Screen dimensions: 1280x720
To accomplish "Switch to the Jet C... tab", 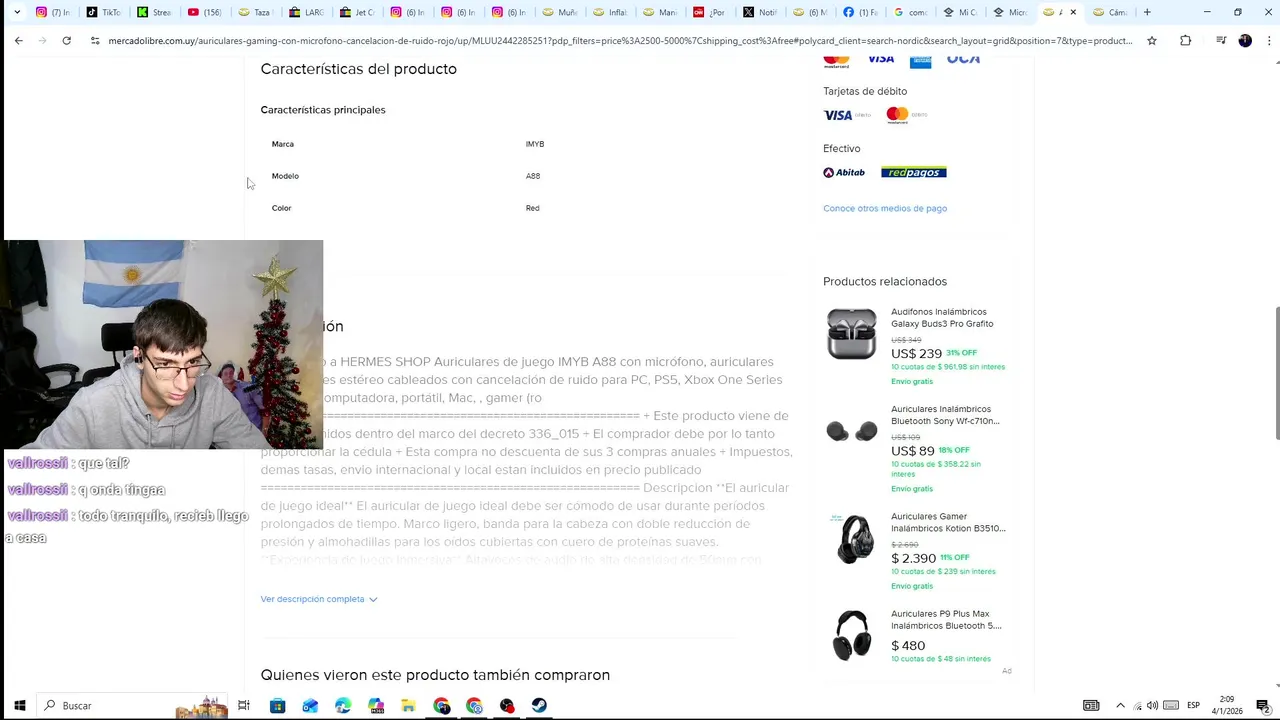I will coord(357,12).
